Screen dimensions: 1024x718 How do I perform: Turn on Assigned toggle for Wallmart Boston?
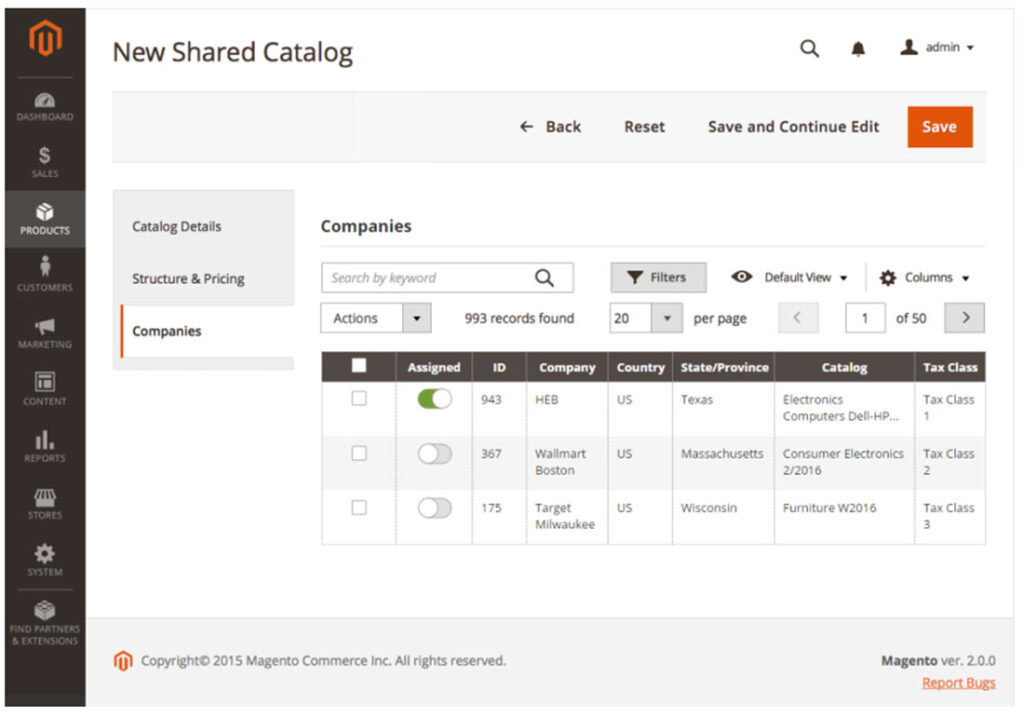(434, 453)
